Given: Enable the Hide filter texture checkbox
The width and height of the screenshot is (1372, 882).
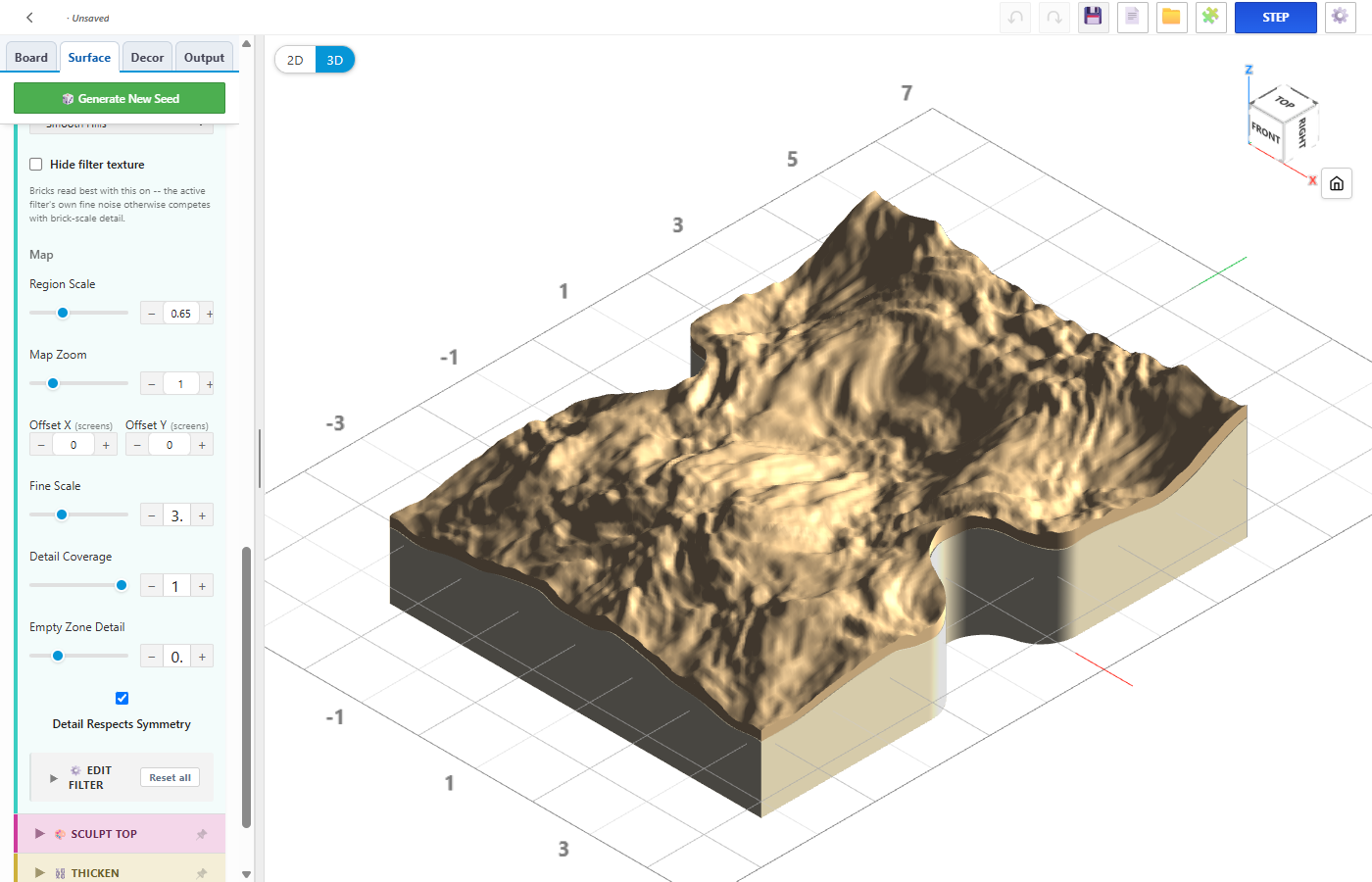Looking at the screenshot, I should 36,165.
